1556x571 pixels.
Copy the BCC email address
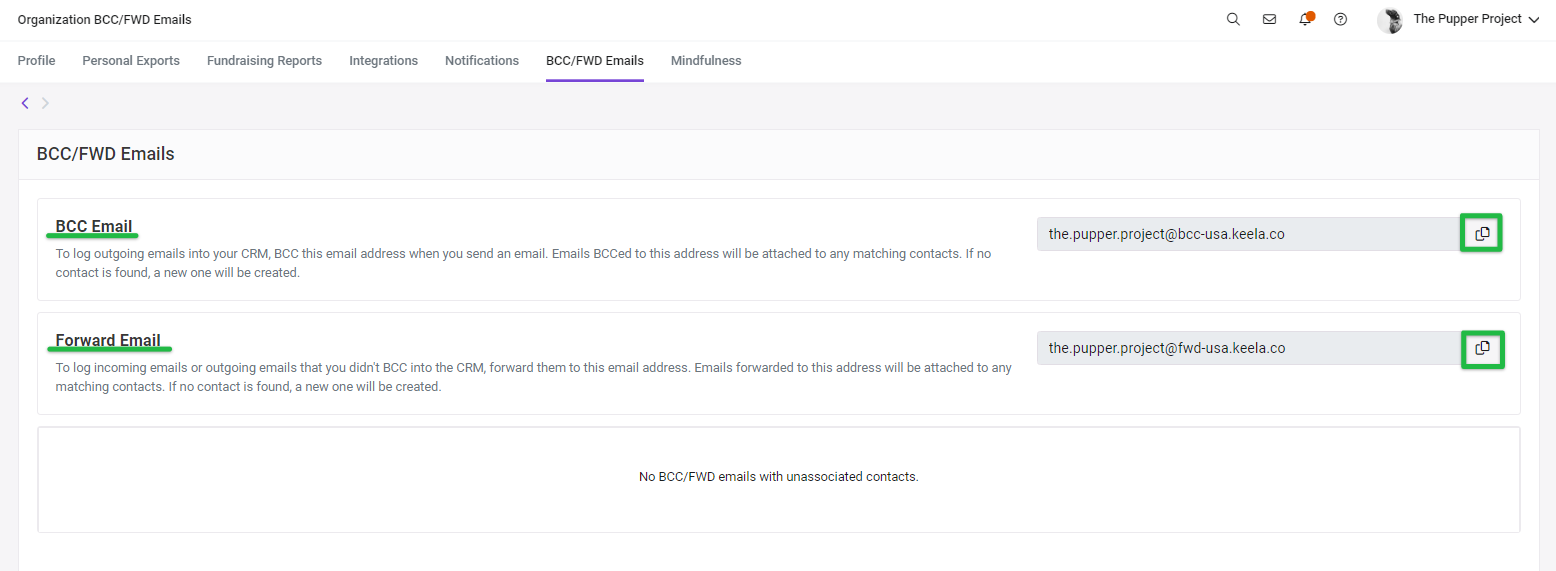coord(1482,234)
